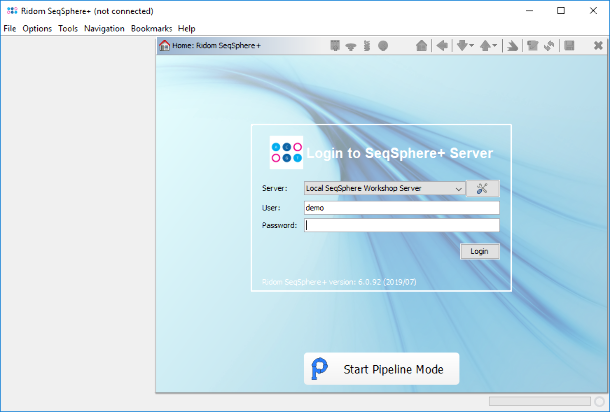The image size is (610, 412).
Task: Minimize the SeqSphere+ window
Action: coord(529,11)
